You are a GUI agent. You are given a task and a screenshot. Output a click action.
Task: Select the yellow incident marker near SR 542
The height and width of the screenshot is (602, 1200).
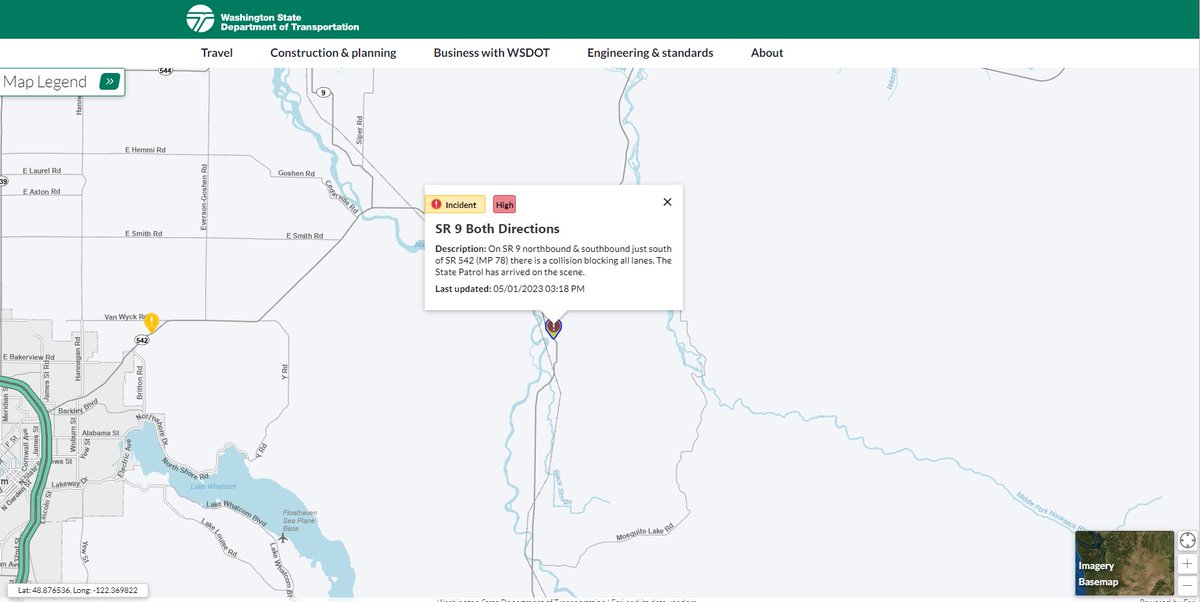pos(152,321)
